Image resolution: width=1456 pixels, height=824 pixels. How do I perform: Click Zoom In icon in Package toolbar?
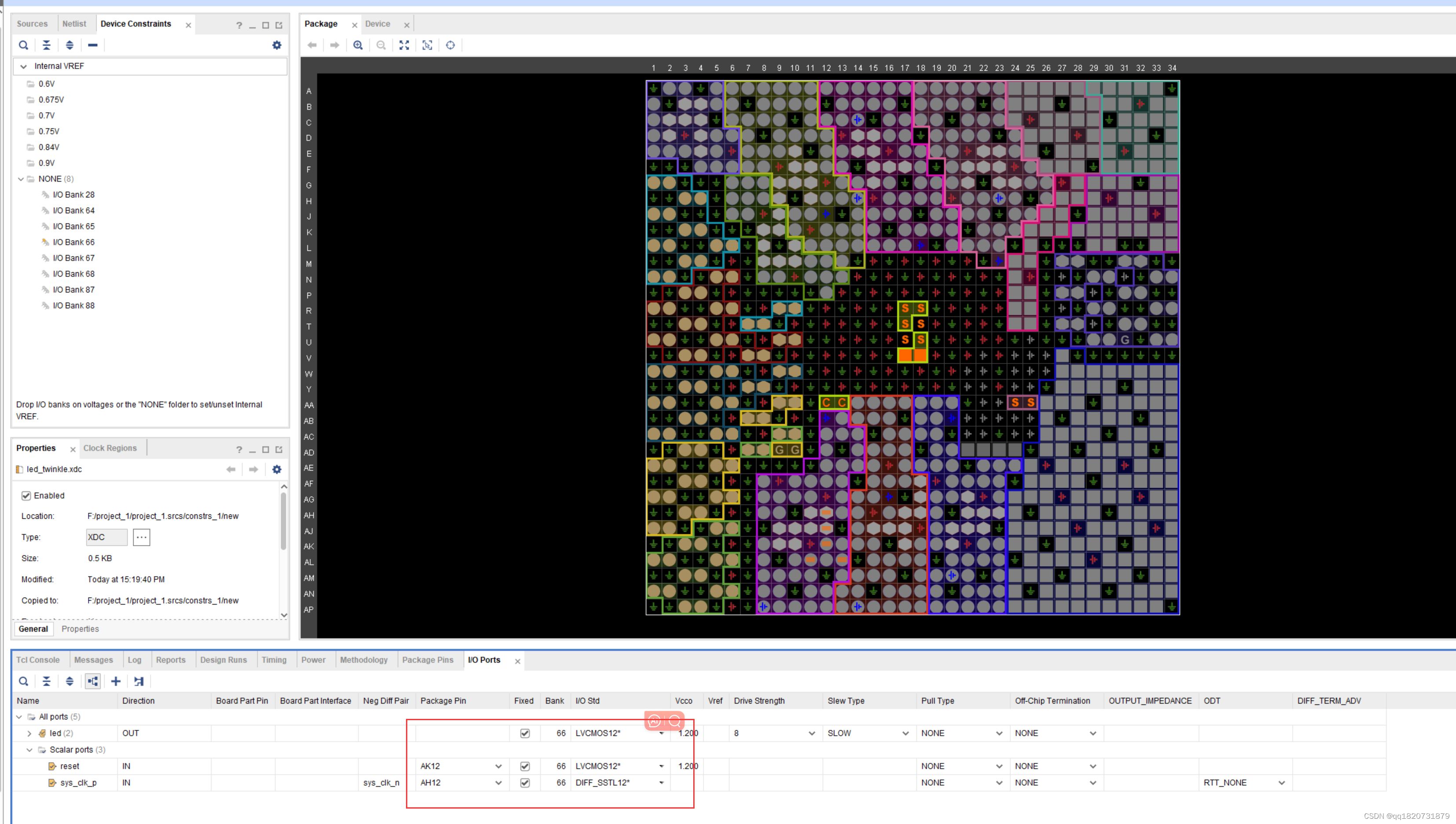358,45
